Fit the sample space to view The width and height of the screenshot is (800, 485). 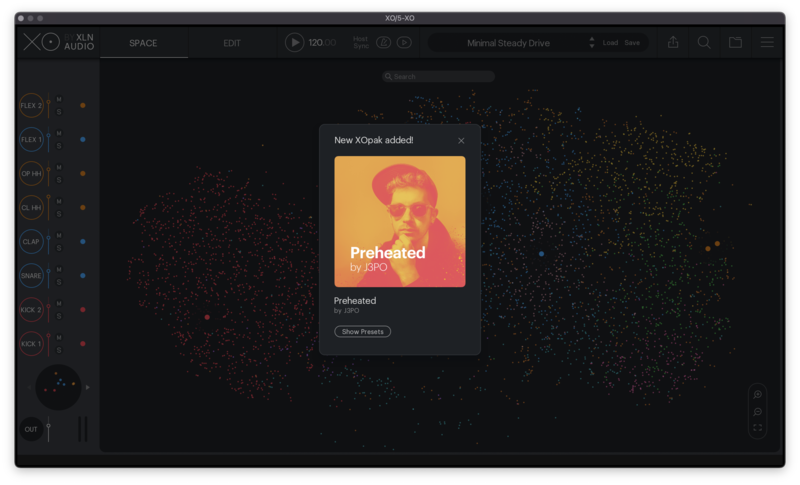click(758, 428)
